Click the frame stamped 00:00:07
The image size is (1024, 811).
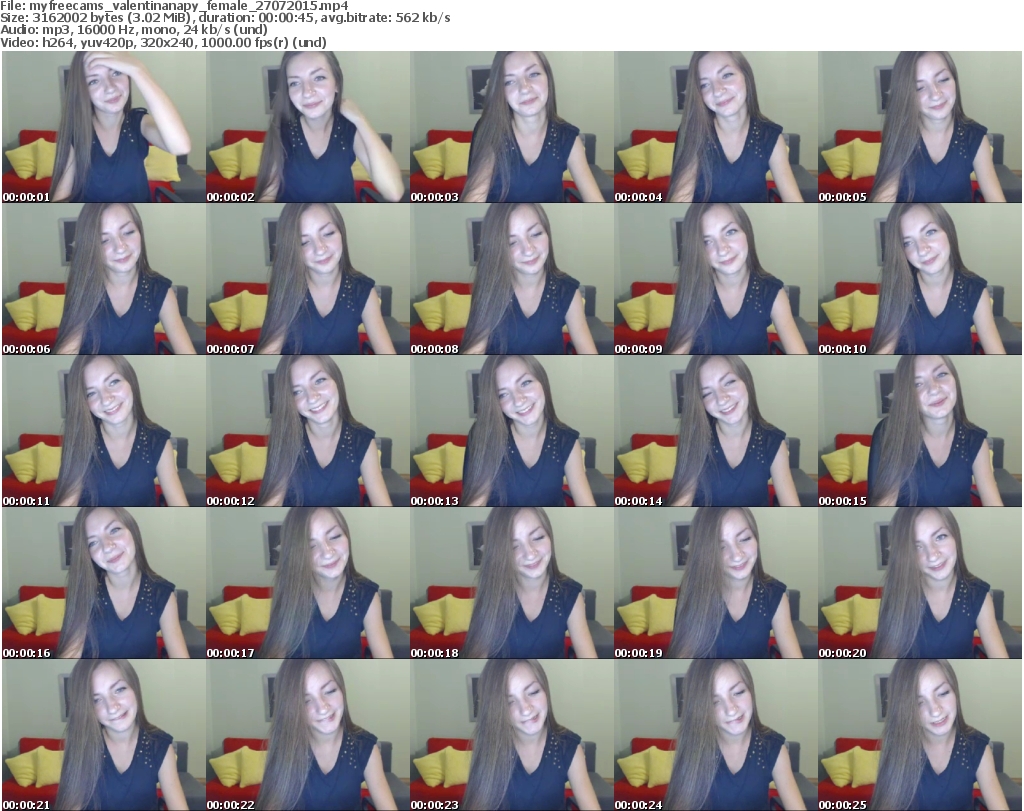coord(308,279)
